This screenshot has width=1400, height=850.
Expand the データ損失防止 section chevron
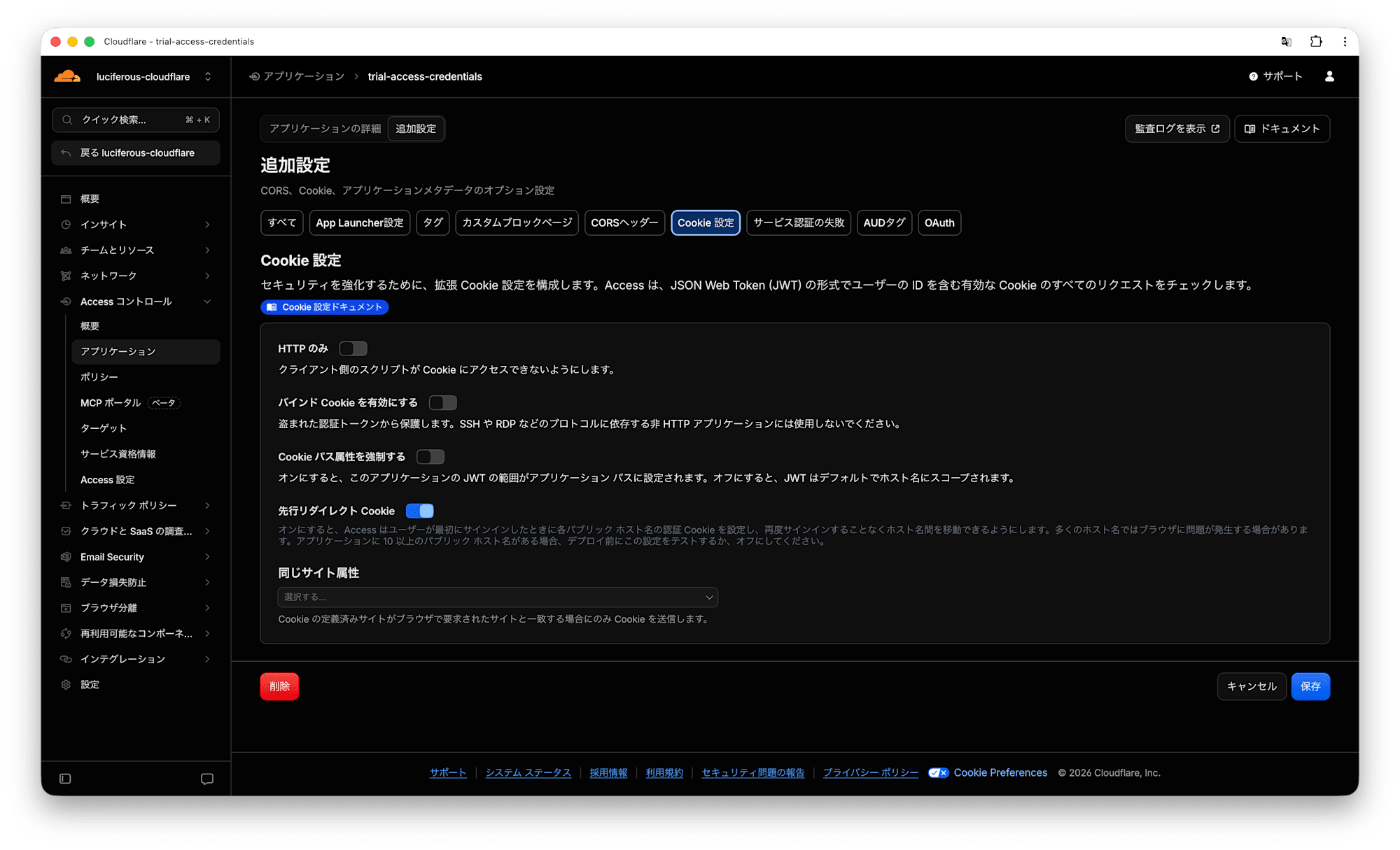(207, 582)
